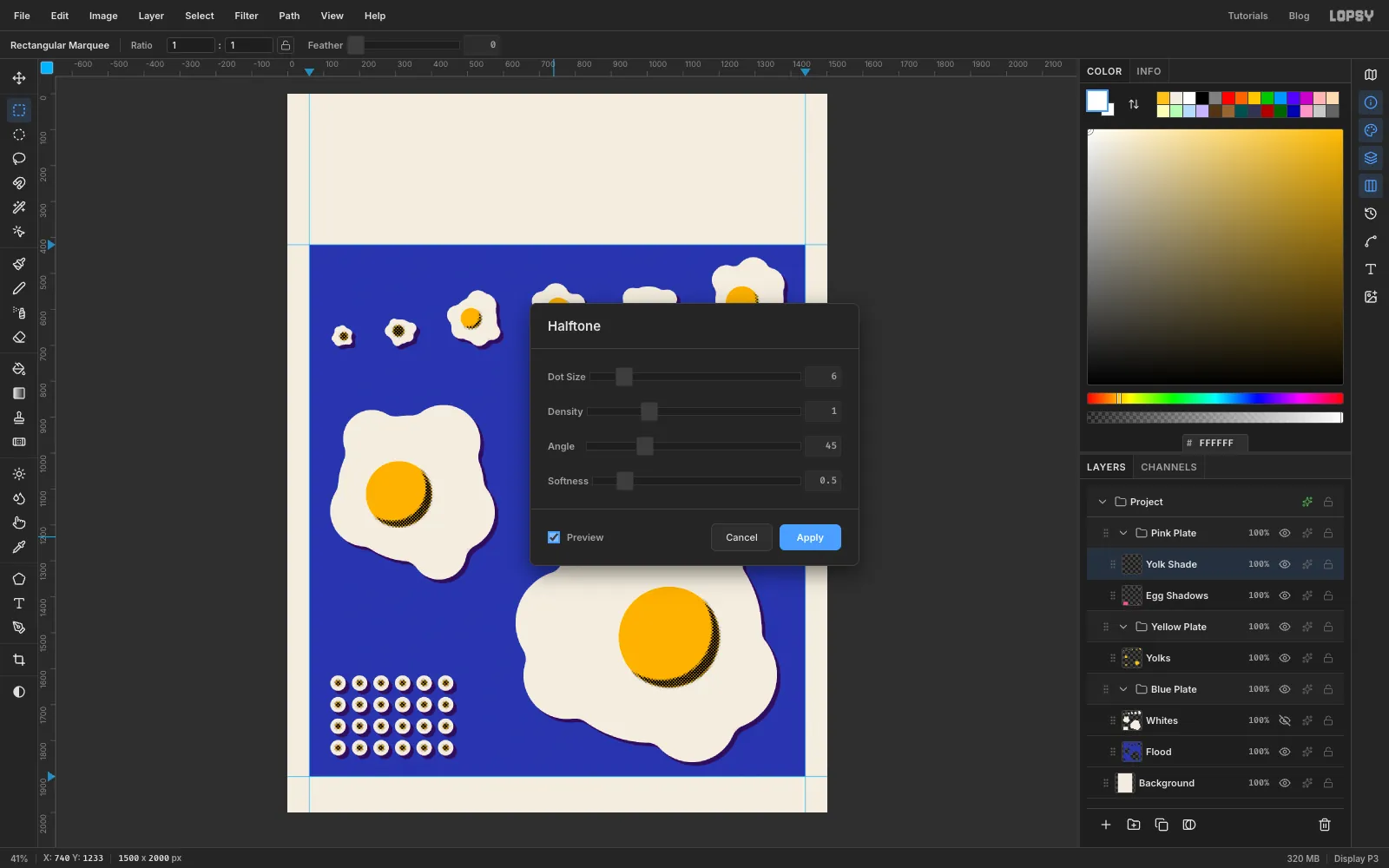Click the foreground color swatch
The image size is (1389, 868).
1097,101
